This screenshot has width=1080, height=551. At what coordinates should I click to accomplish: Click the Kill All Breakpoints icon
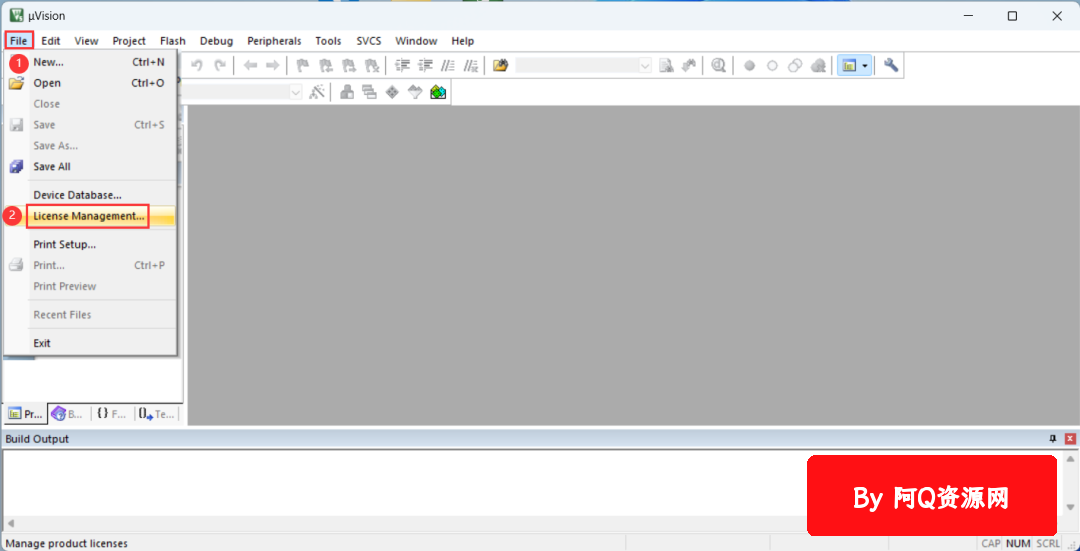818,65
